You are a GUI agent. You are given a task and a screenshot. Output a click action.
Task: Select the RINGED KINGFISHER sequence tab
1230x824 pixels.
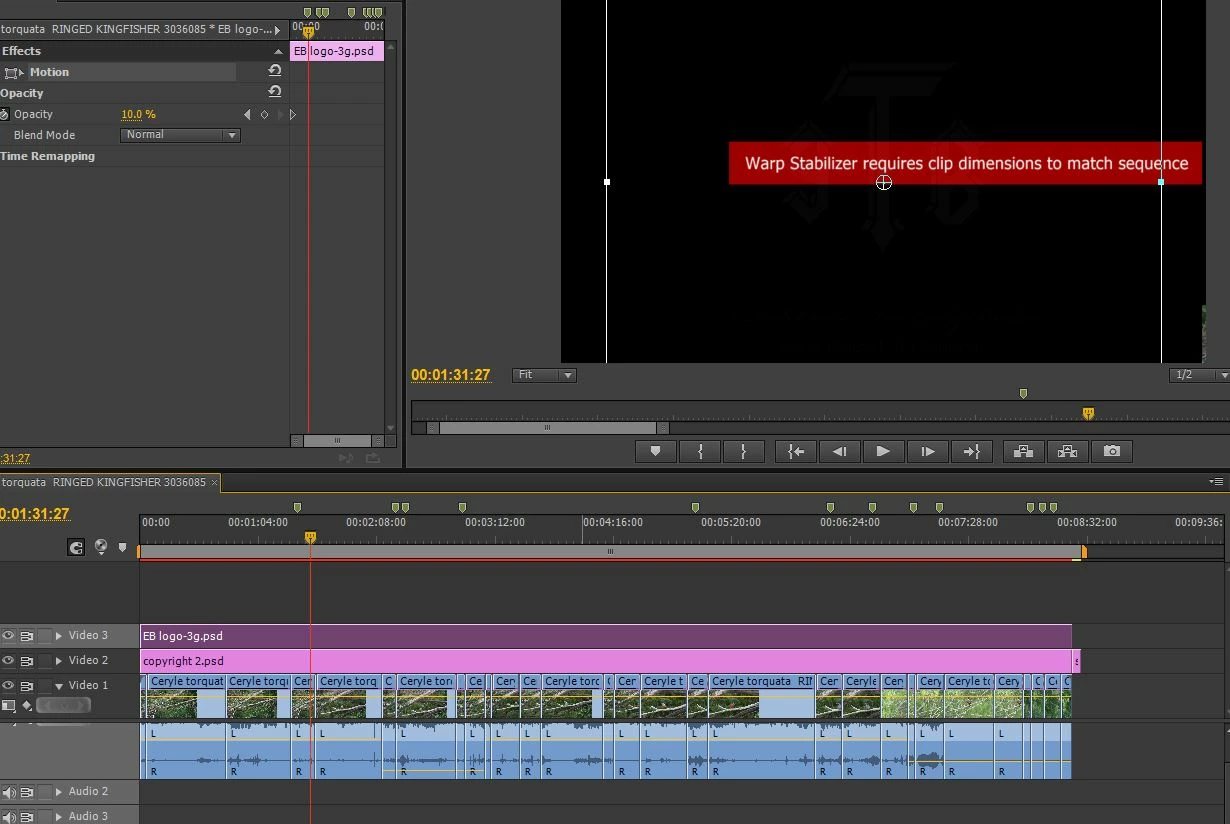104,482
